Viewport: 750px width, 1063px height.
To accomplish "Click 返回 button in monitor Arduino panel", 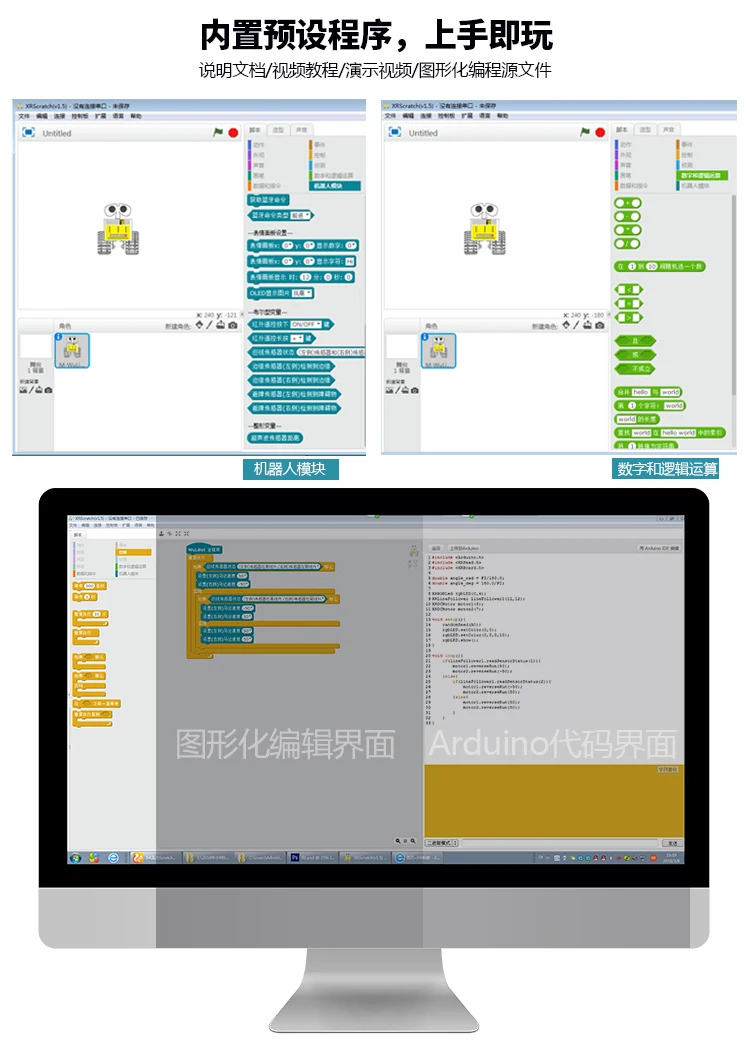I will coord(436,548).
